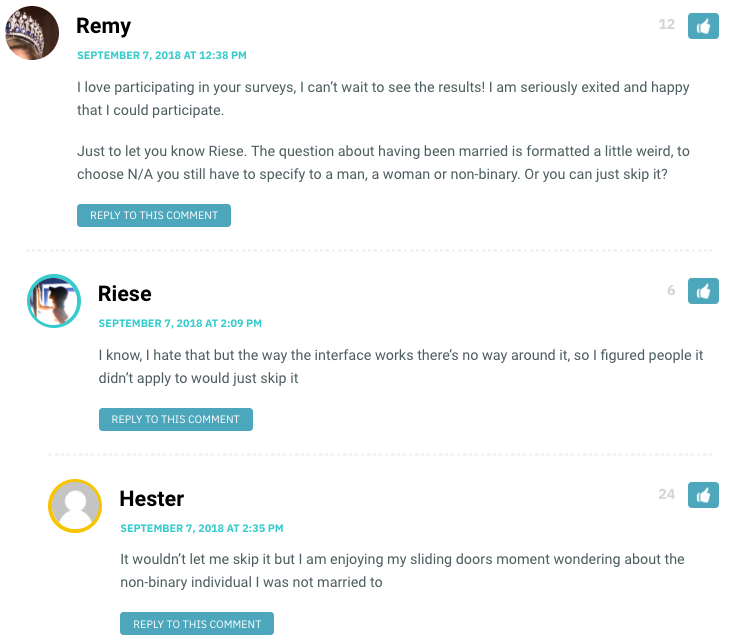Reply to Remy's comment
The width and height of the screenshot is (731, 644).
[154, 215]
